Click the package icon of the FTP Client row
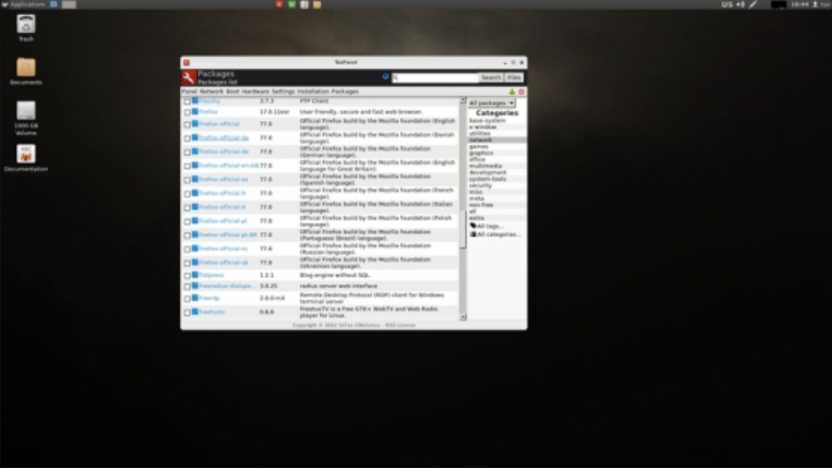 coord(195,100)
